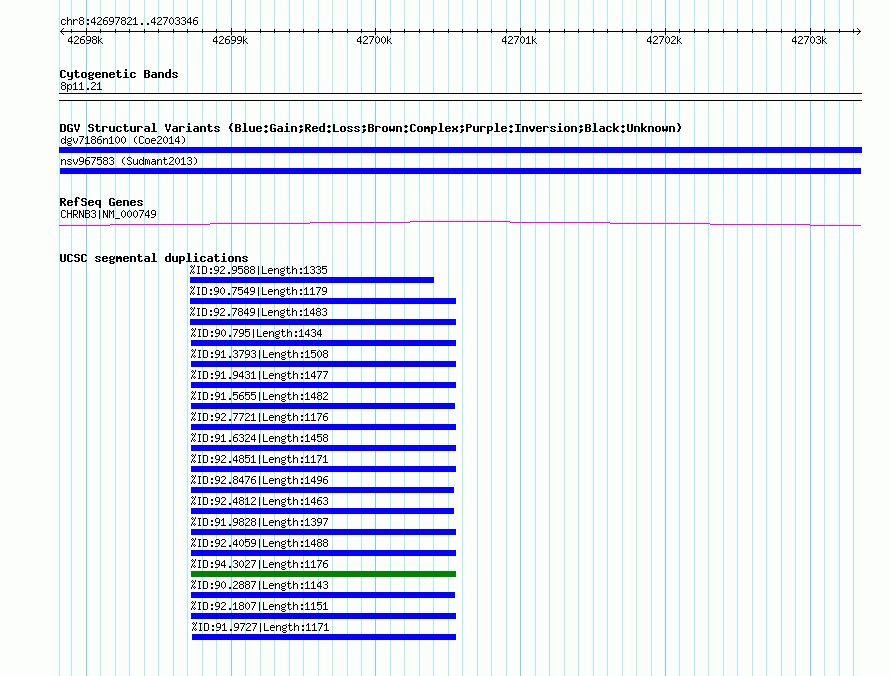Click the left arrow of the ruler
Screen dimensions: 890x676
point(62,31)
